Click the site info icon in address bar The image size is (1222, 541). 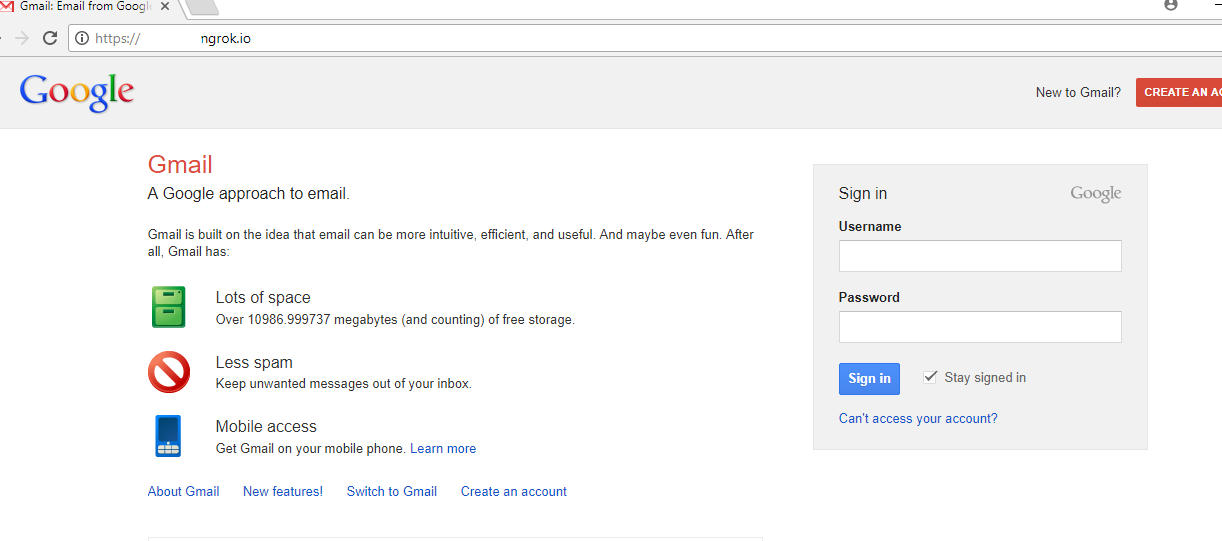click(x=82, y=39)
